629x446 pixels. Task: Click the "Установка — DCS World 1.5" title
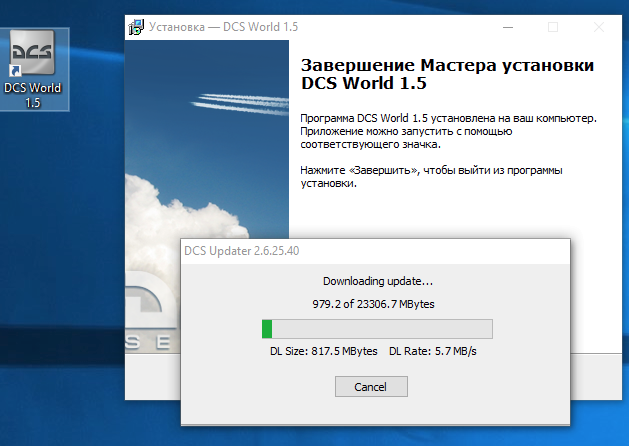coord(223,27)
